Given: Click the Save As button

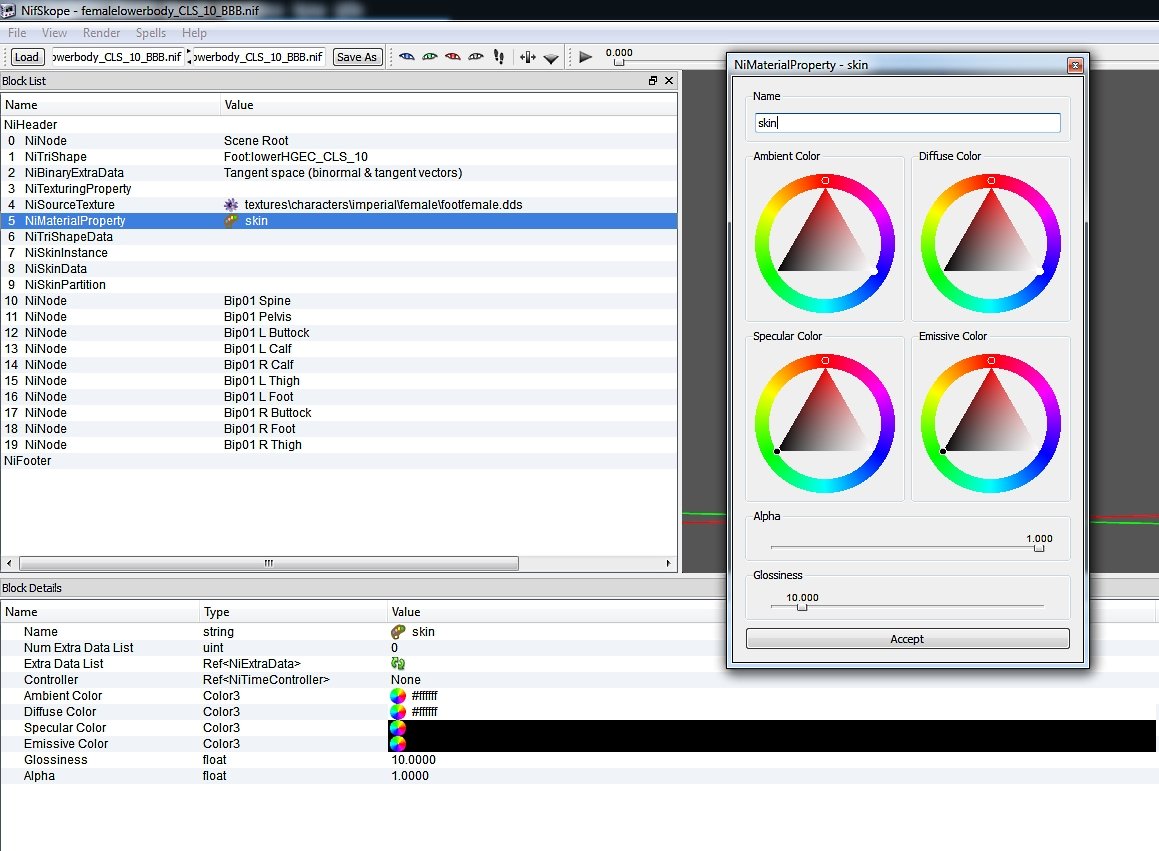Looking at the screenshot, I should click(x=357, y=57).
